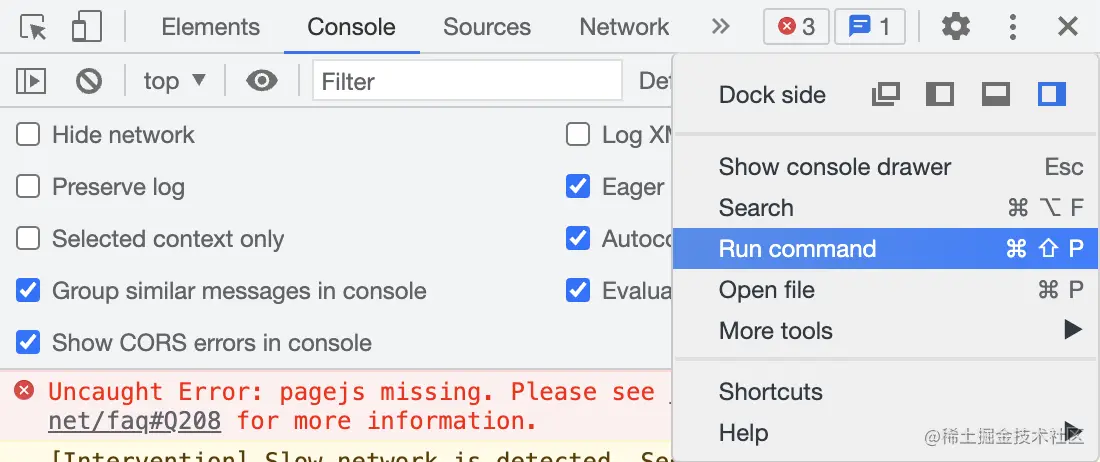The image size is (1100, 462).
Task: Show more tabs with the double chevron
Action: (x=720, y=27)
